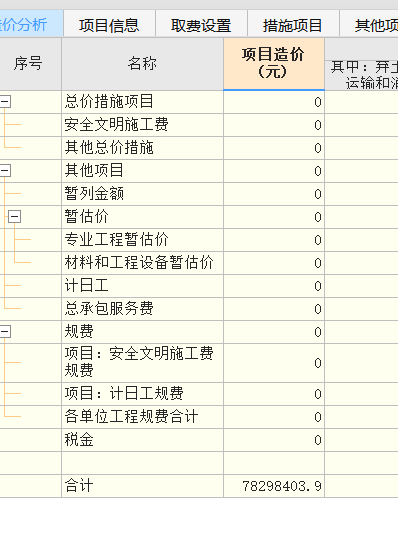The image size is (398, 552).
Task: Select the 材料和工程设备暂估价 row
Action: coord(143,263)
